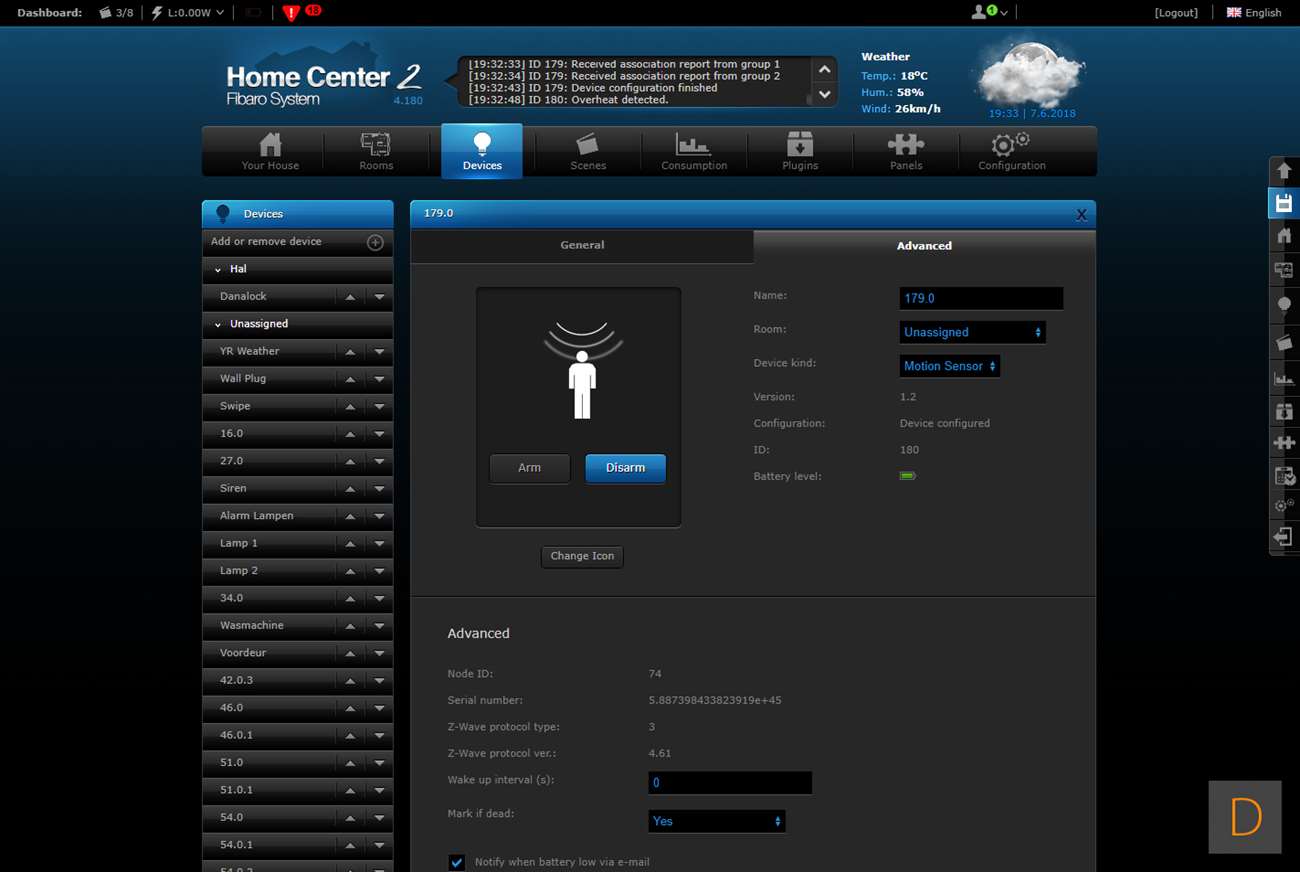Viewport: 1300px width, 872px height.
Task: Select the Advanced tab
Action: point(924,246)
